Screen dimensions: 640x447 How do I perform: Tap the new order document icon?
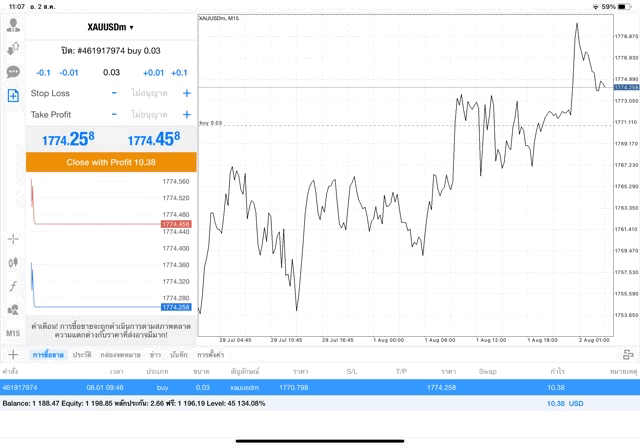[x=13, y=96]
